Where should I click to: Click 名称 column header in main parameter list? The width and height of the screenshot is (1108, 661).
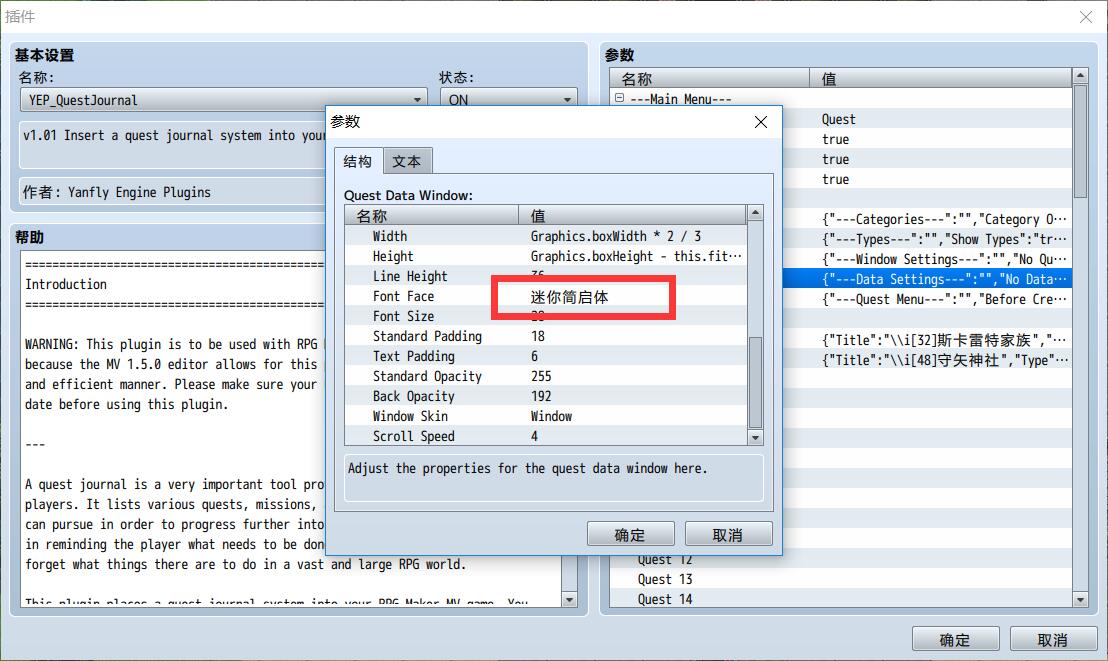(709, 78)
